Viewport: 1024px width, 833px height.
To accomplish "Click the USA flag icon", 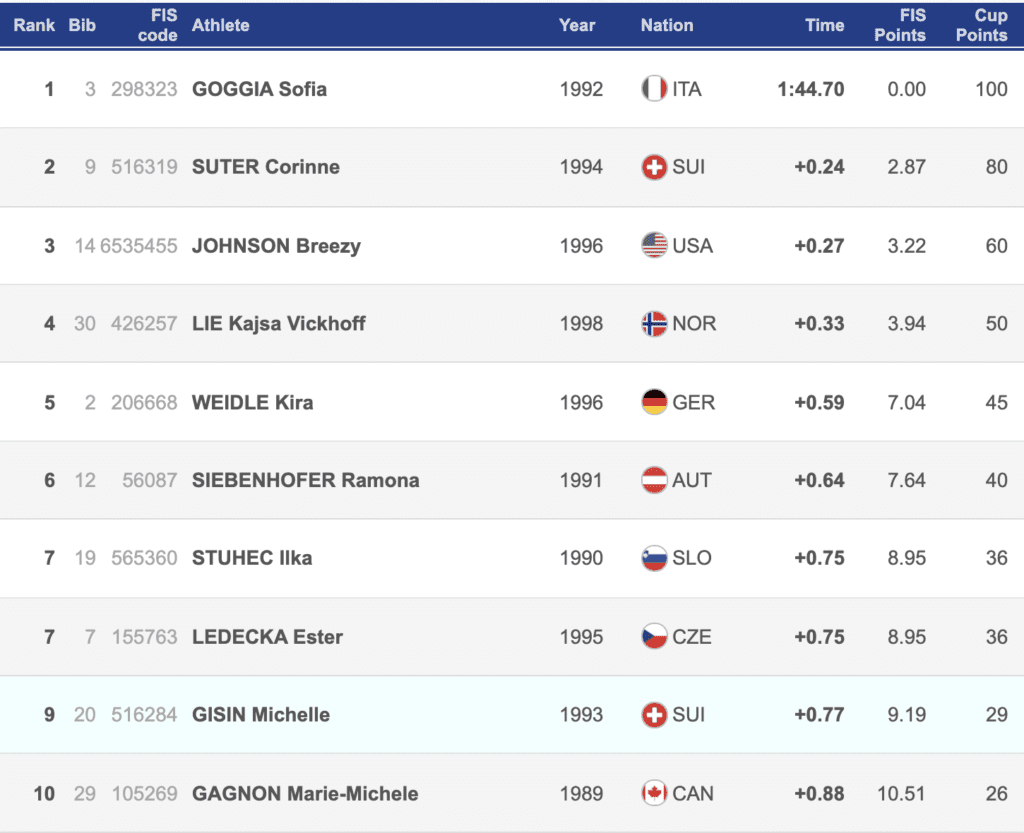I will [x=654, y=246].
